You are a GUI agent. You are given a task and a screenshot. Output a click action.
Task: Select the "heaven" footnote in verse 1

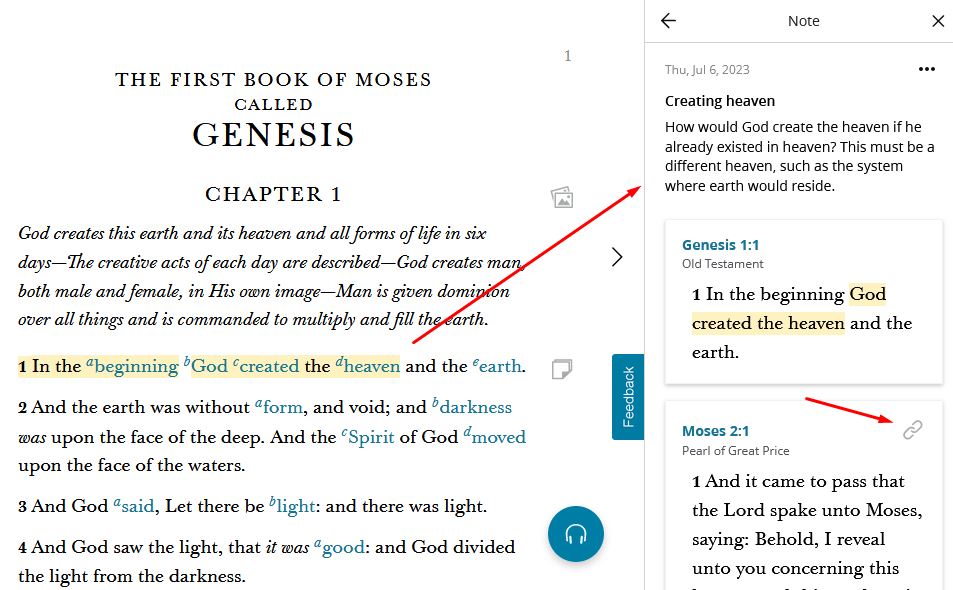[371, 367]
